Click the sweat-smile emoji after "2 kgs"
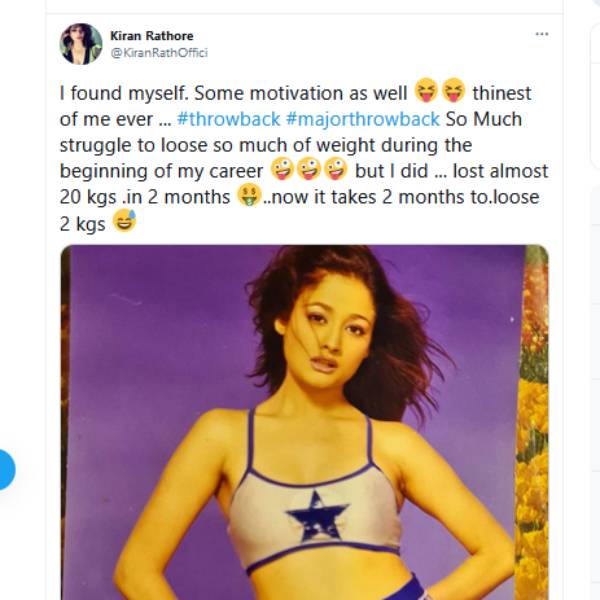The width and height of the screenshot is (600, 600). (124, 223)
